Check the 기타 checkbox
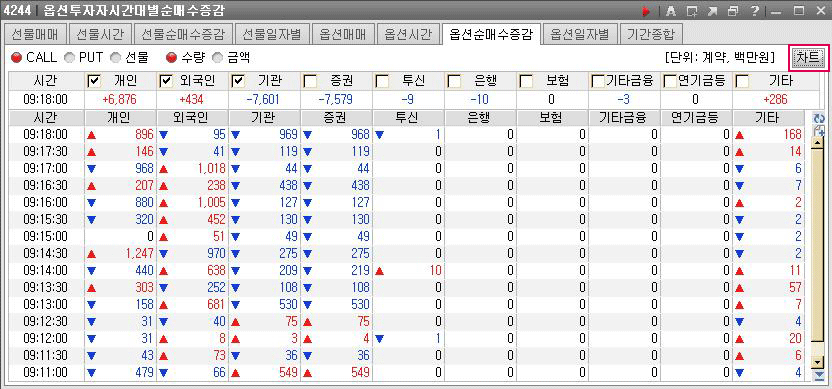 (x=742, y=81)
